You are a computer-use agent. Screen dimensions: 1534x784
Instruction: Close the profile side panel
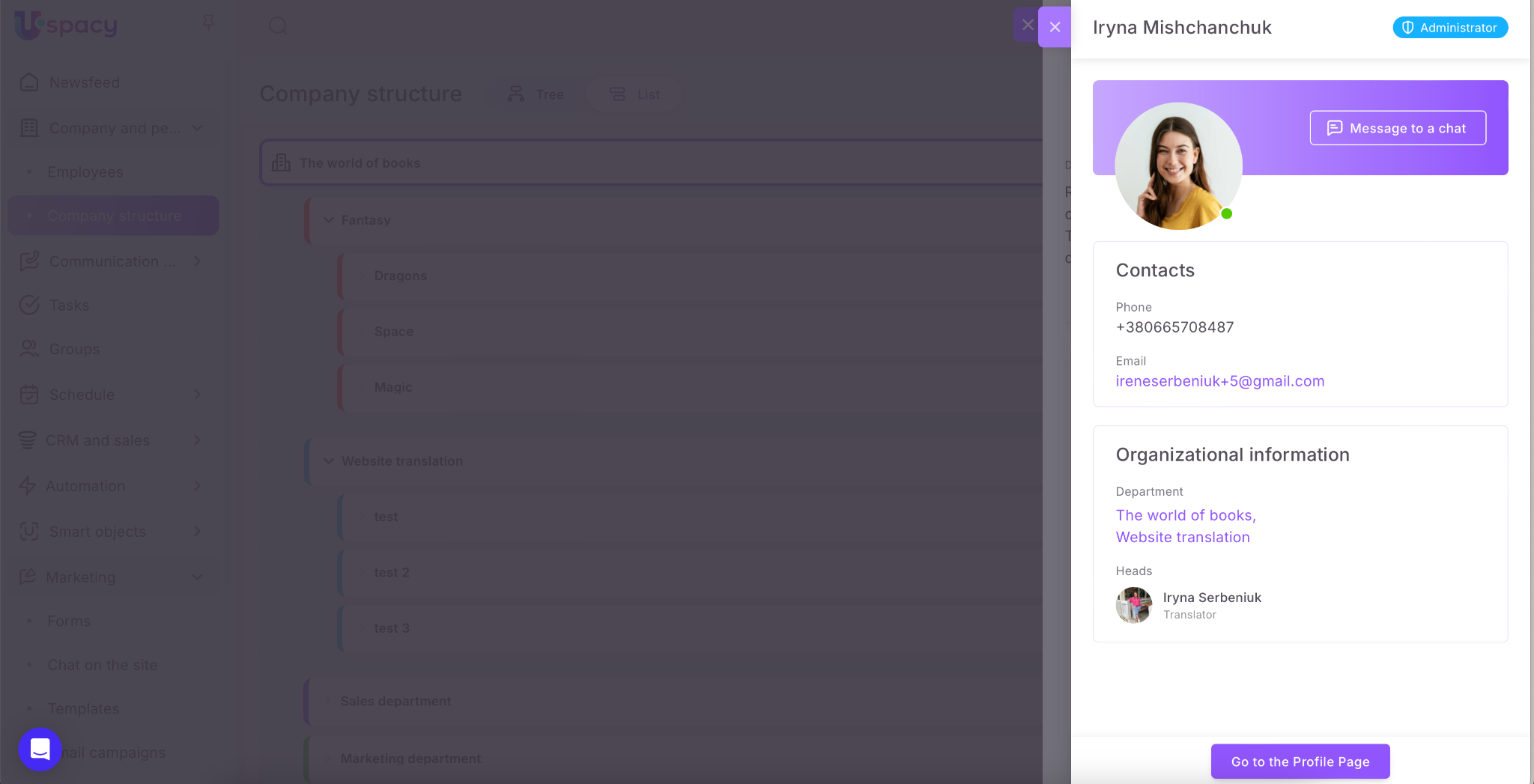1055,27
